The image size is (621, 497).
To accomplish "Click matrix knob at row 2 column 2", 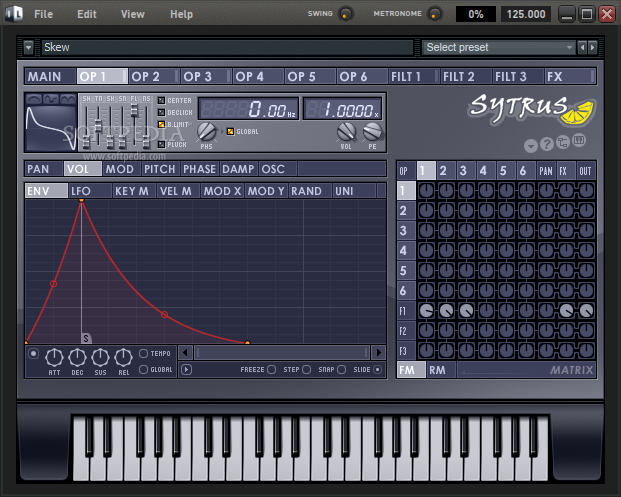I will 446,210.
